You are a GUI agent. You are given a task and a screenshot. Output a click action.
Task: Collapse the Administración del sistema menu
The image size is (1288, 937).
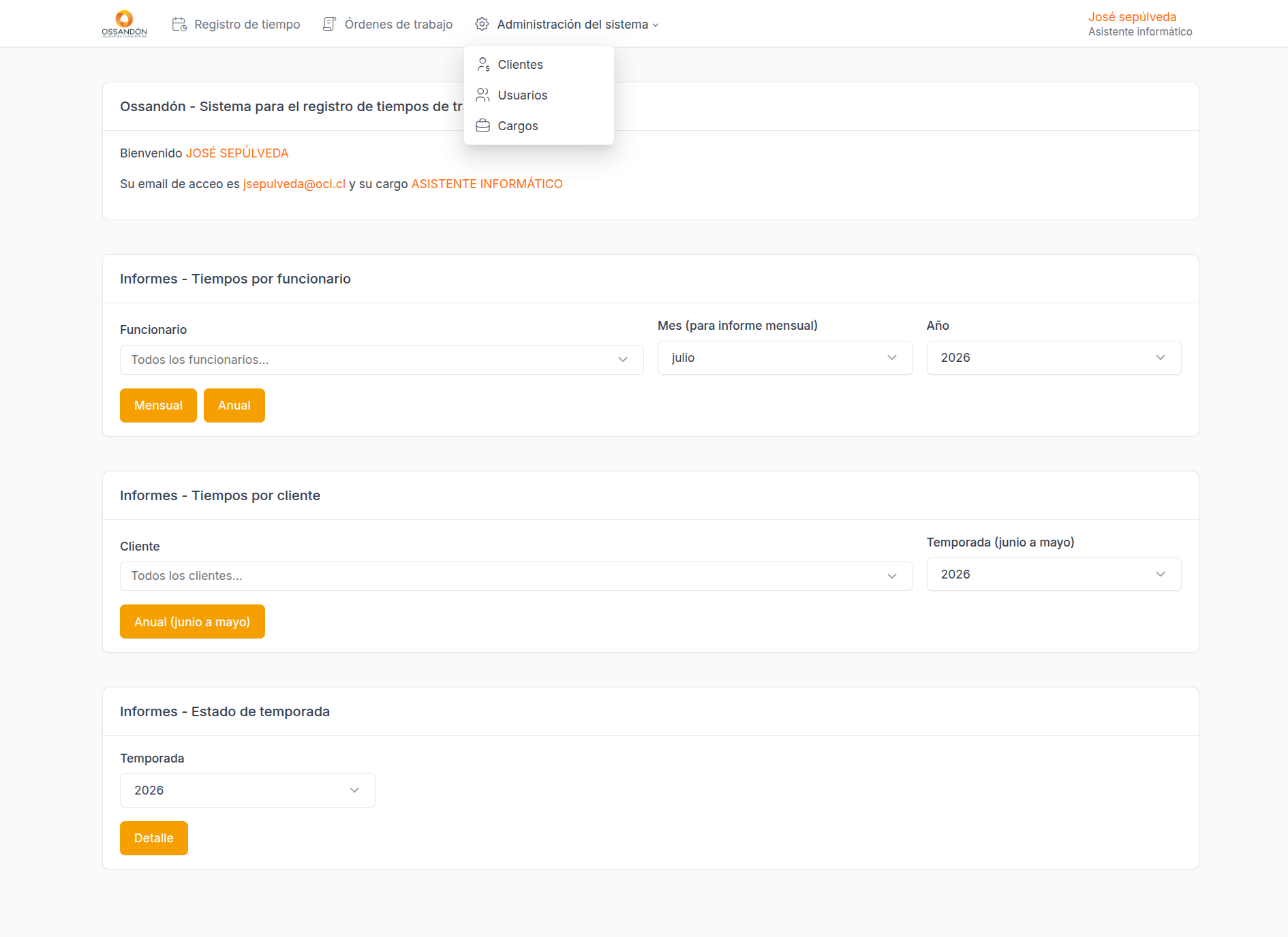coord(567,25)
